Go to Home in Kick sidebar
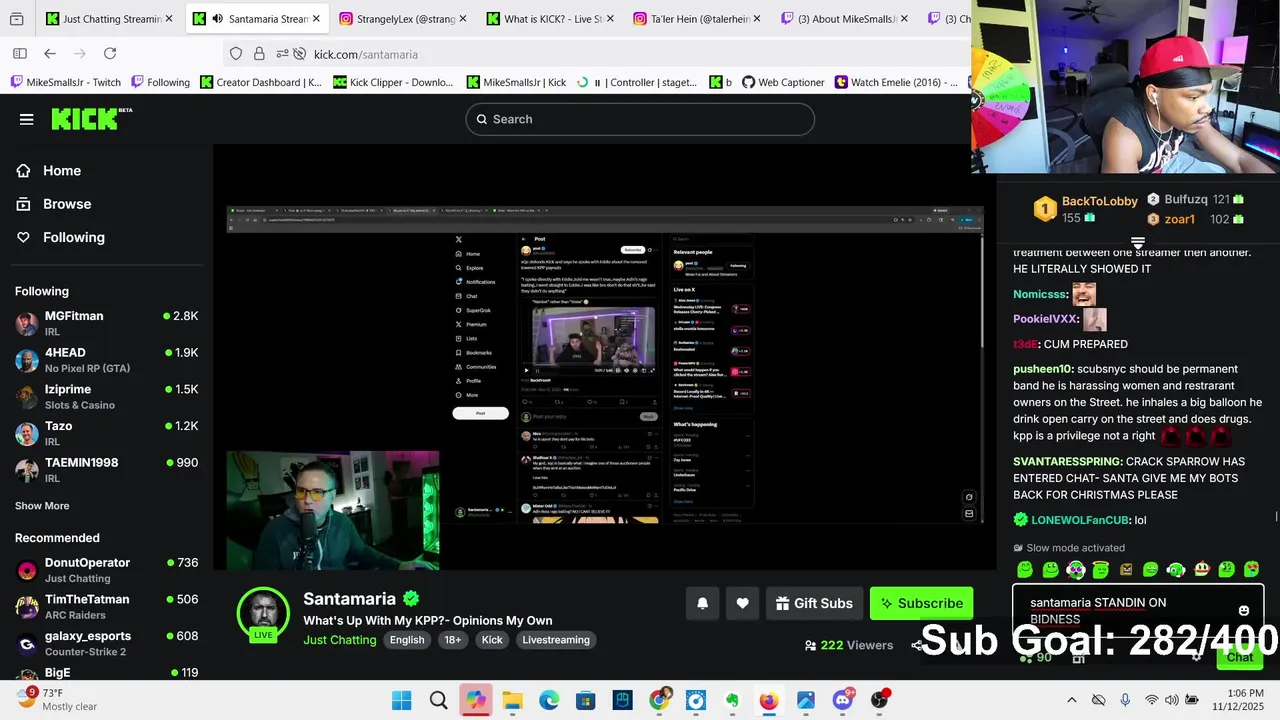Image resolution: width=1280 pixels, height=720 pixels. click(49, 171)
